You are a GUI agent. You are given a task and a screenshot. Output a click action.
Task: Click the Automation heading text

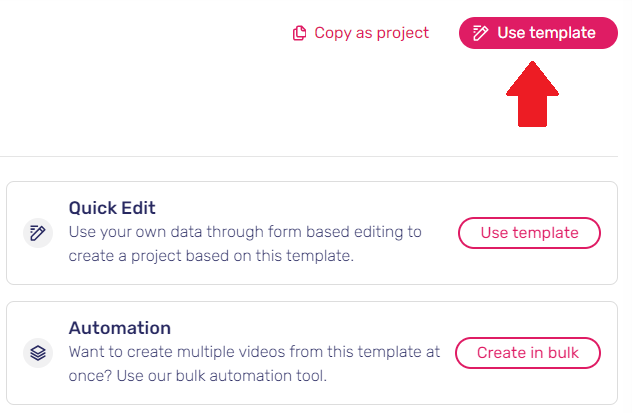pyautogui.click(x=120, y=328)
